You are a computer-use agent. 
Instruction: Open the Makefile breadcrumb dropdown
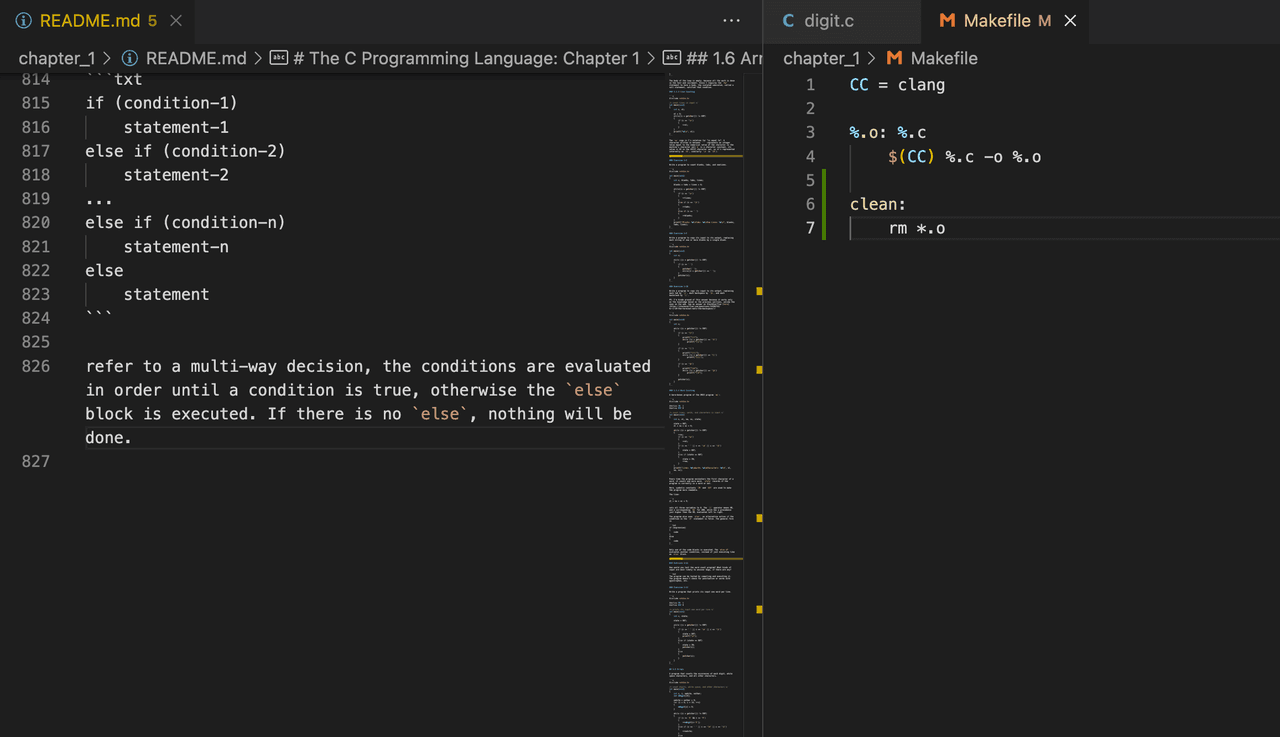944,58
